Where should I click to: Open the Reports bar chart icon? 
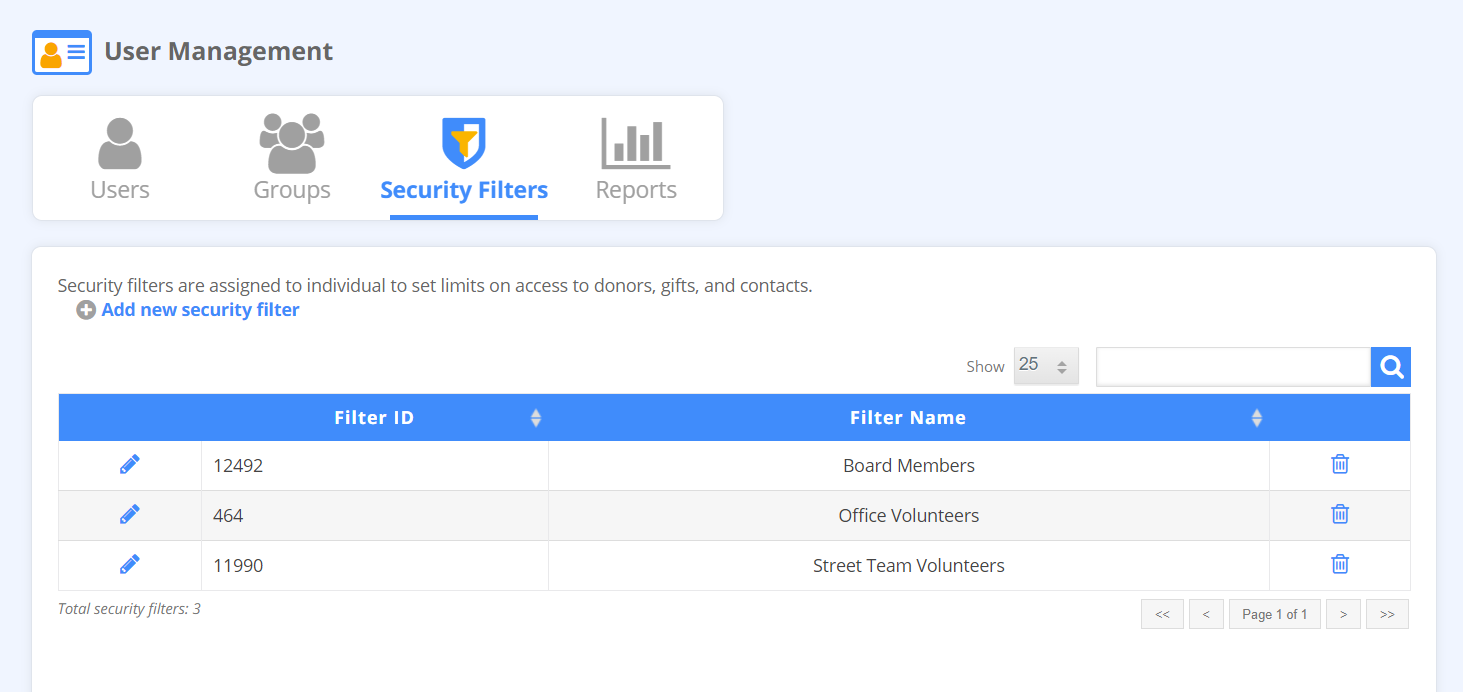pos(636,143)
